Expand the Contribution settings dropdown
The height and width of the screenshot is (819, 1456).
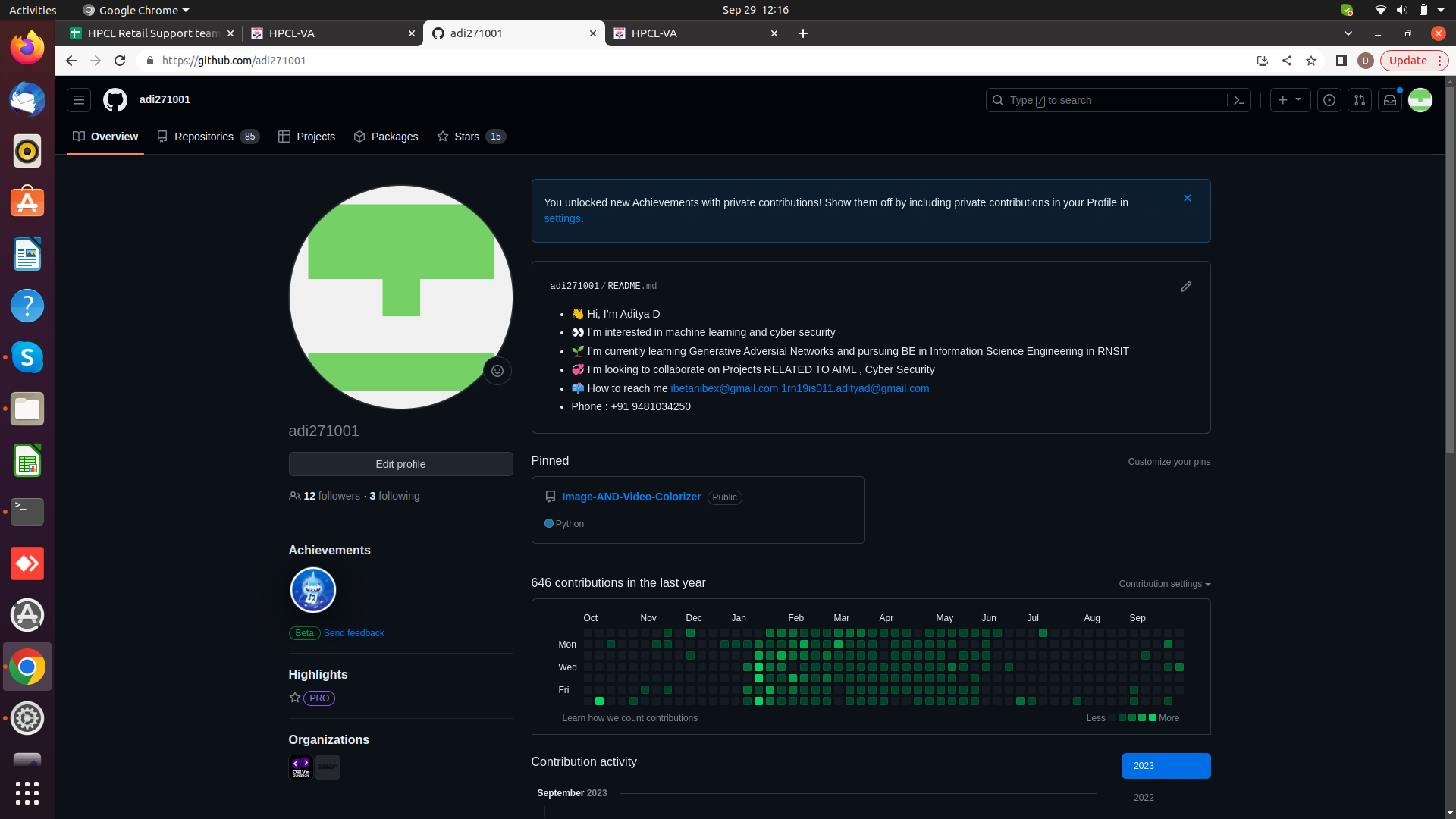click(1164, 584)
